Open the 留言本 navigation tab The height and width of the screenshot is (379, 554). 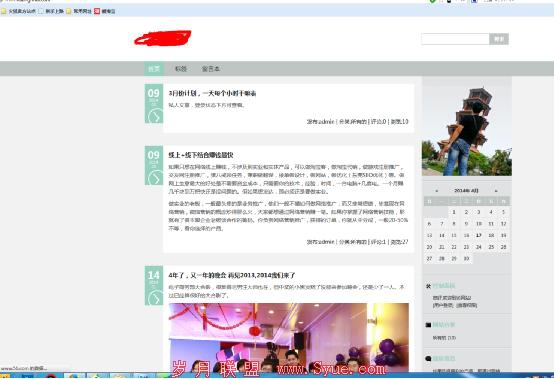tap(211, 69)
